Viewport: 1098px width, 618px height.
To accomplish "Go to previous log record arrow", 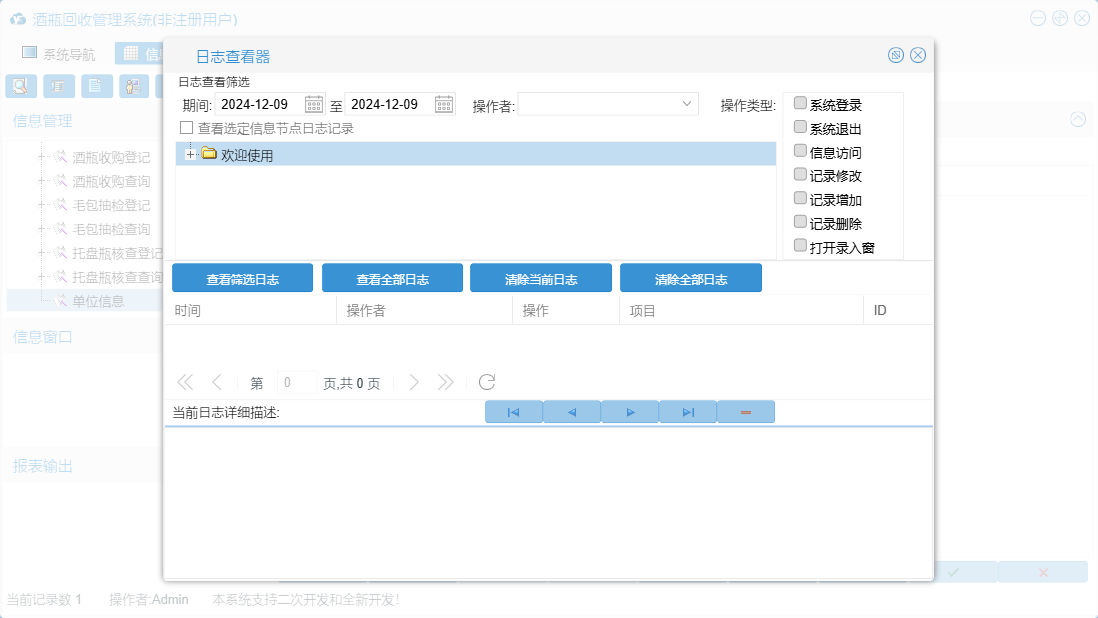I will pyautogui.click(x=571, y=412).
